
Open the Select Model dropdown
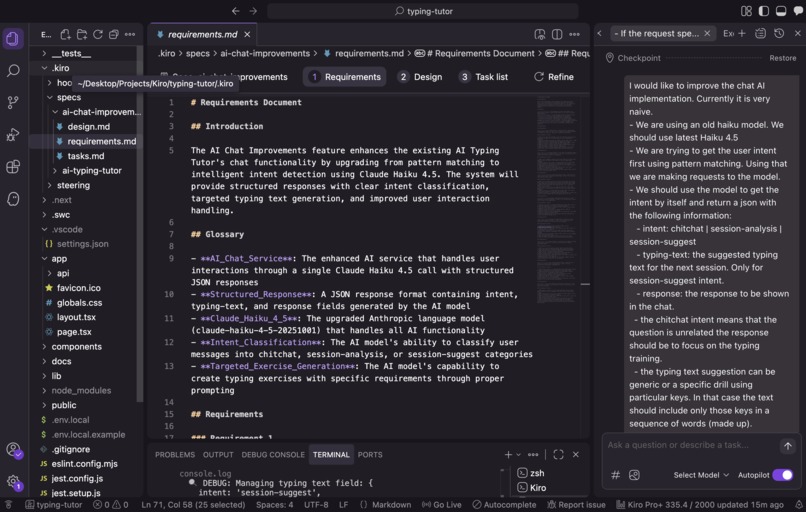click(701, 475)
